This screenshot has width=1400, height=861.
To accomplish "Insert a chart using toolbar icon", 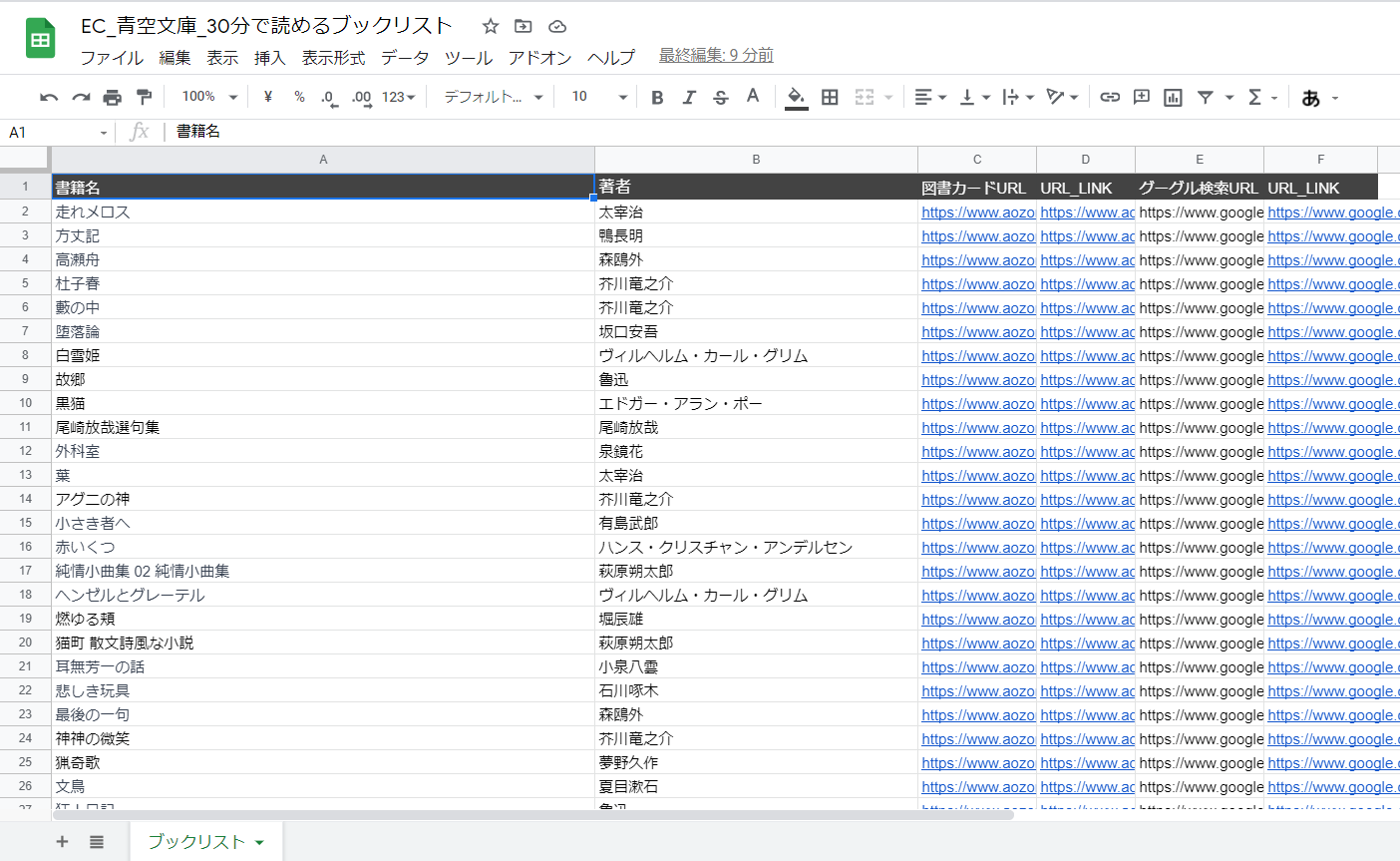I will (x=1174, y=97).
